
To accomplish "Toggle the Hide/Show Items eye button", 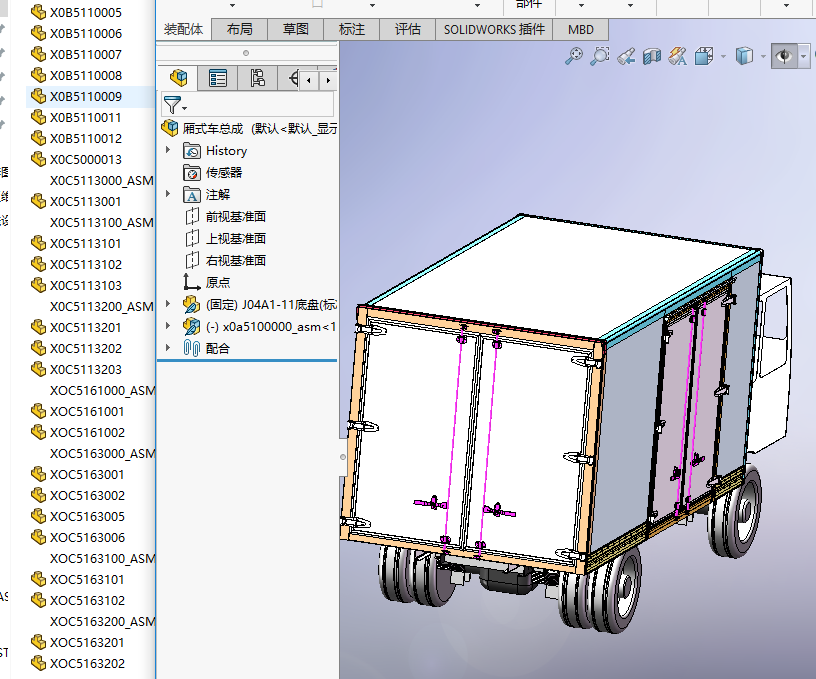I will click(783, 57).
